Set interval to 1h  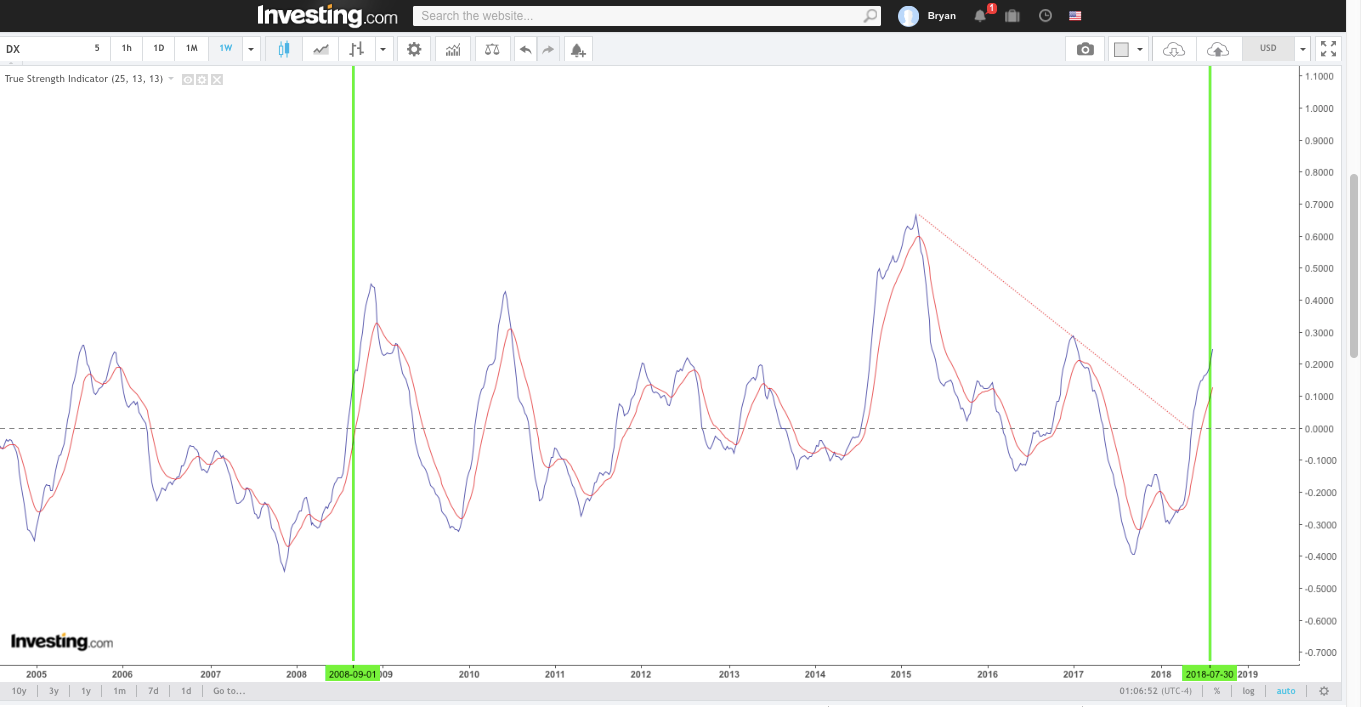click(127, 48)
